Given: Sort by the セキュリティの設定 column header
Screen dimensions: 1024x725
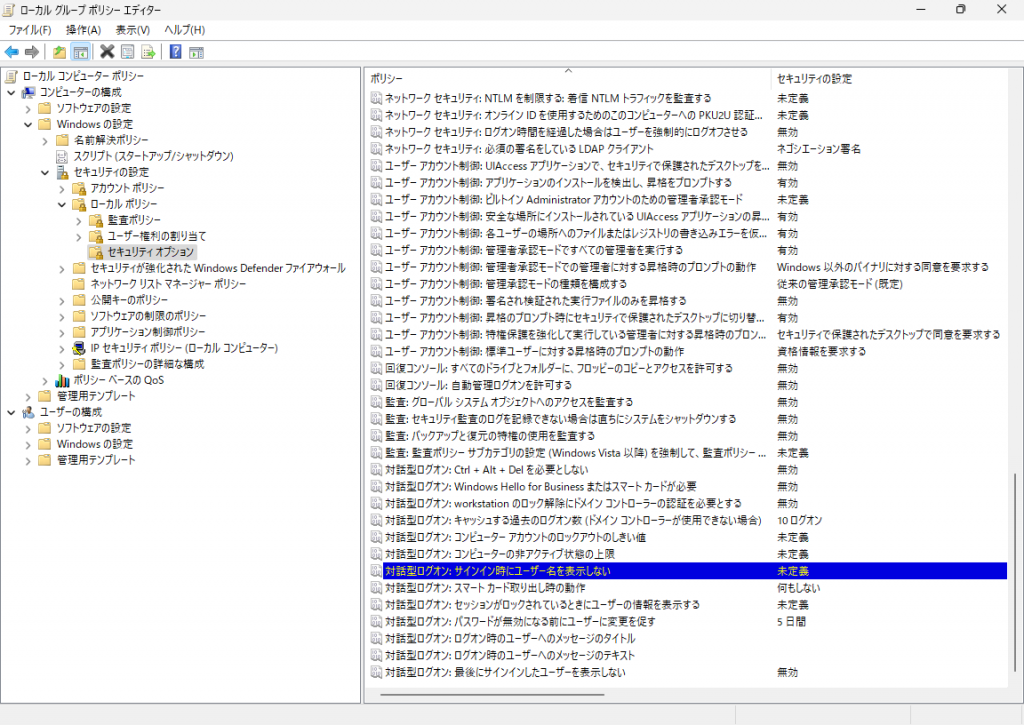Looking at the screenshot, I should [888, 78].
